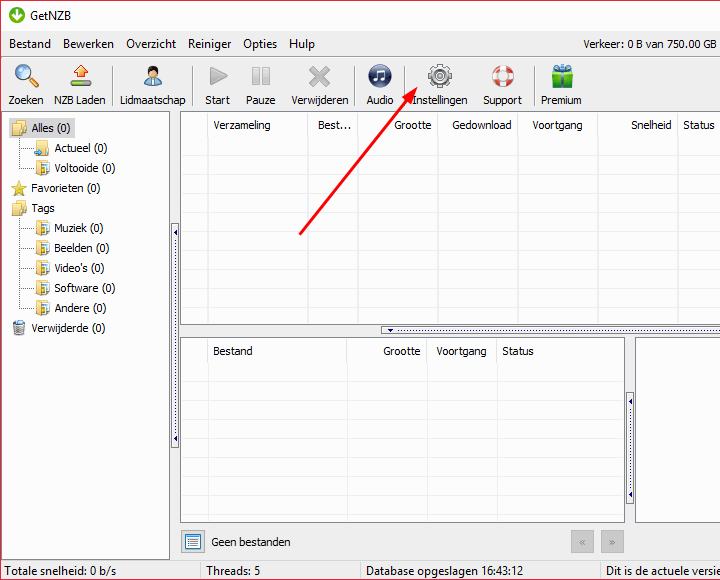Open the Reiniger menu
720x580 pixels.
coord(209,44)
